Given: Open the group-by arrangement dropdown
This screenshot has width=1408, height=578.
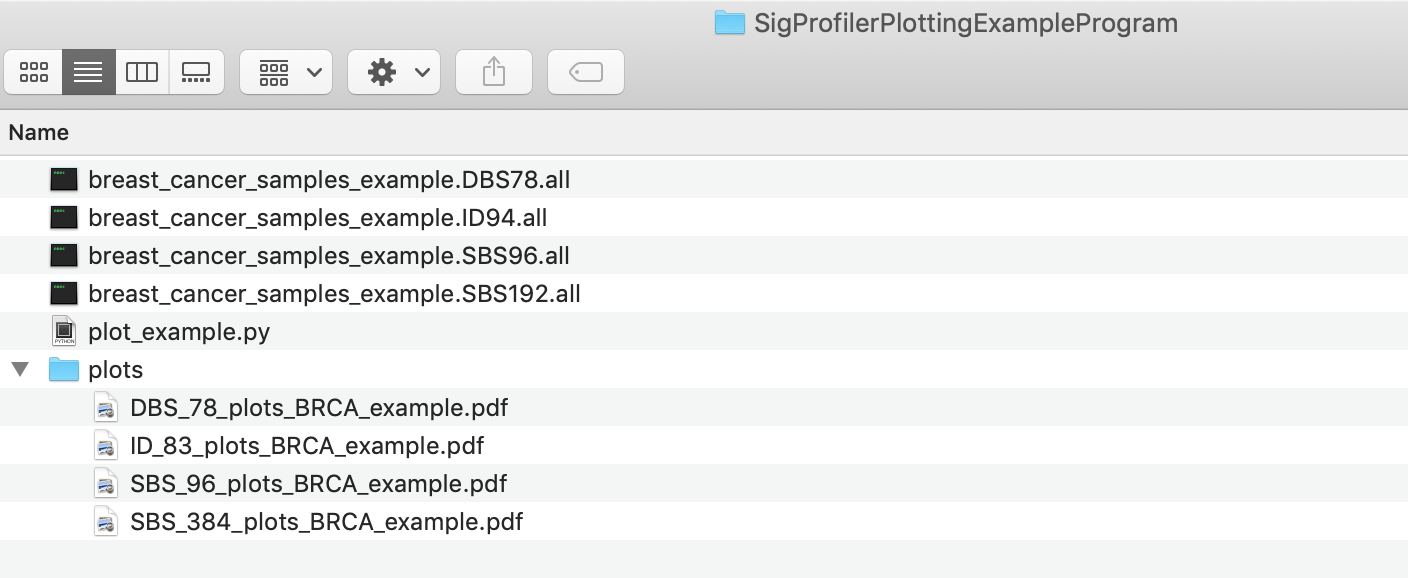Looking at the screenshot, I should point(286,72).
